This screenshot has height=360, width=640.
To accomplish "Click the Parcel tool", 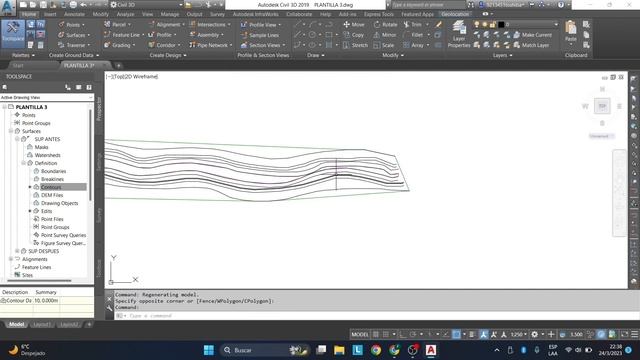I will [x=118, y=24].
